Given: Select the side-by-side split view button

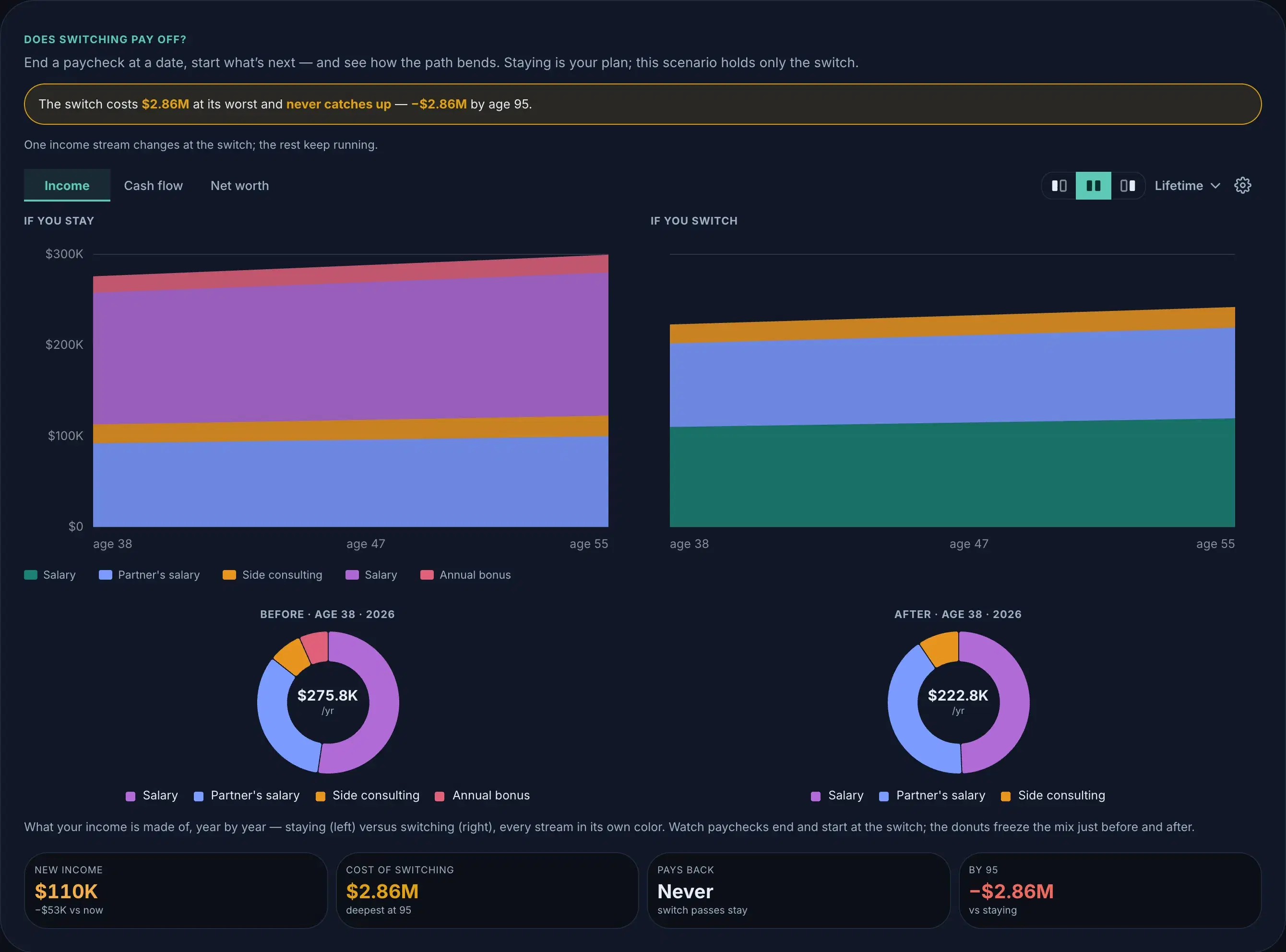Looking at the screenshot, I should [1093, 186].
